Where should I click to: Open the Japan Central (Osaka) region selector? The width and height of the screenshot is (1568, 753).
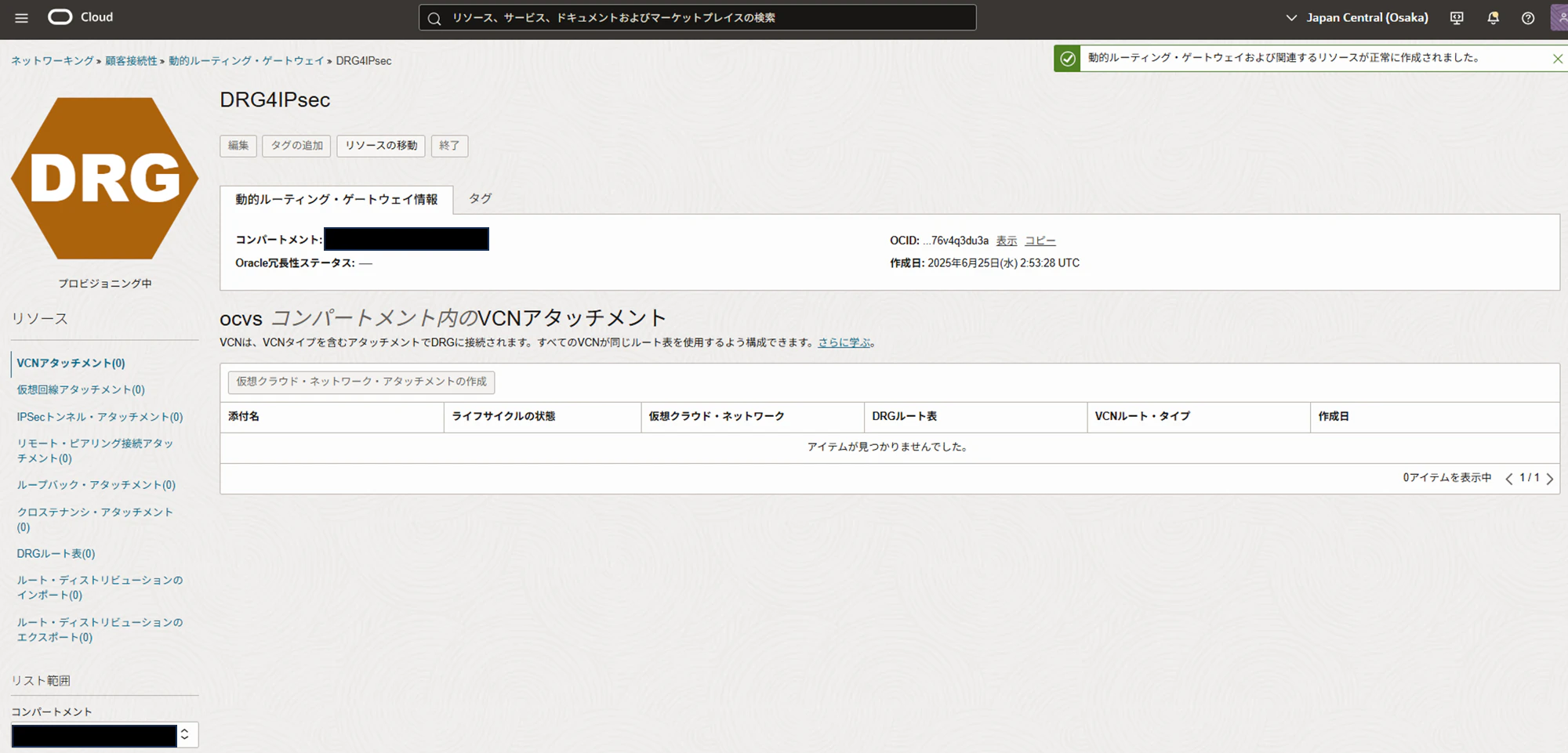(x=1358, y=18)
